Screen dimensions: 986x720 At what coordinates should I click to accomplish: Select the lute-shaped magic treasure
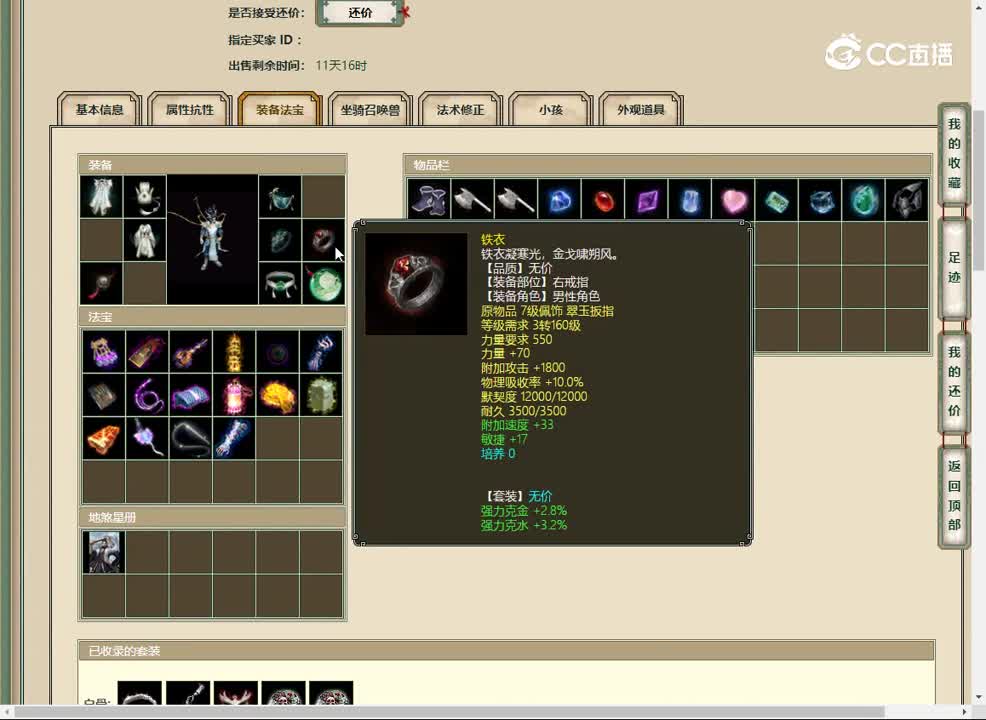click(x=191, y=351)
